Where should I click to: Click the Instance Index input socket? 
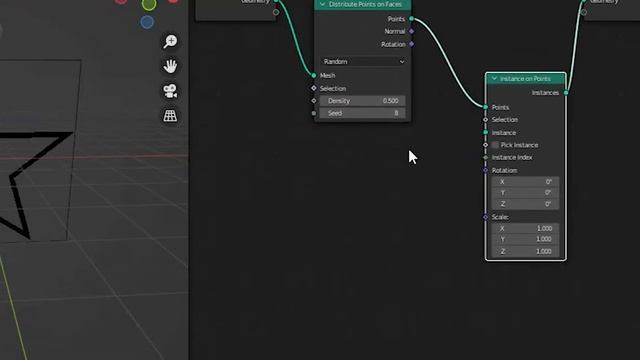tap(485, 158)
